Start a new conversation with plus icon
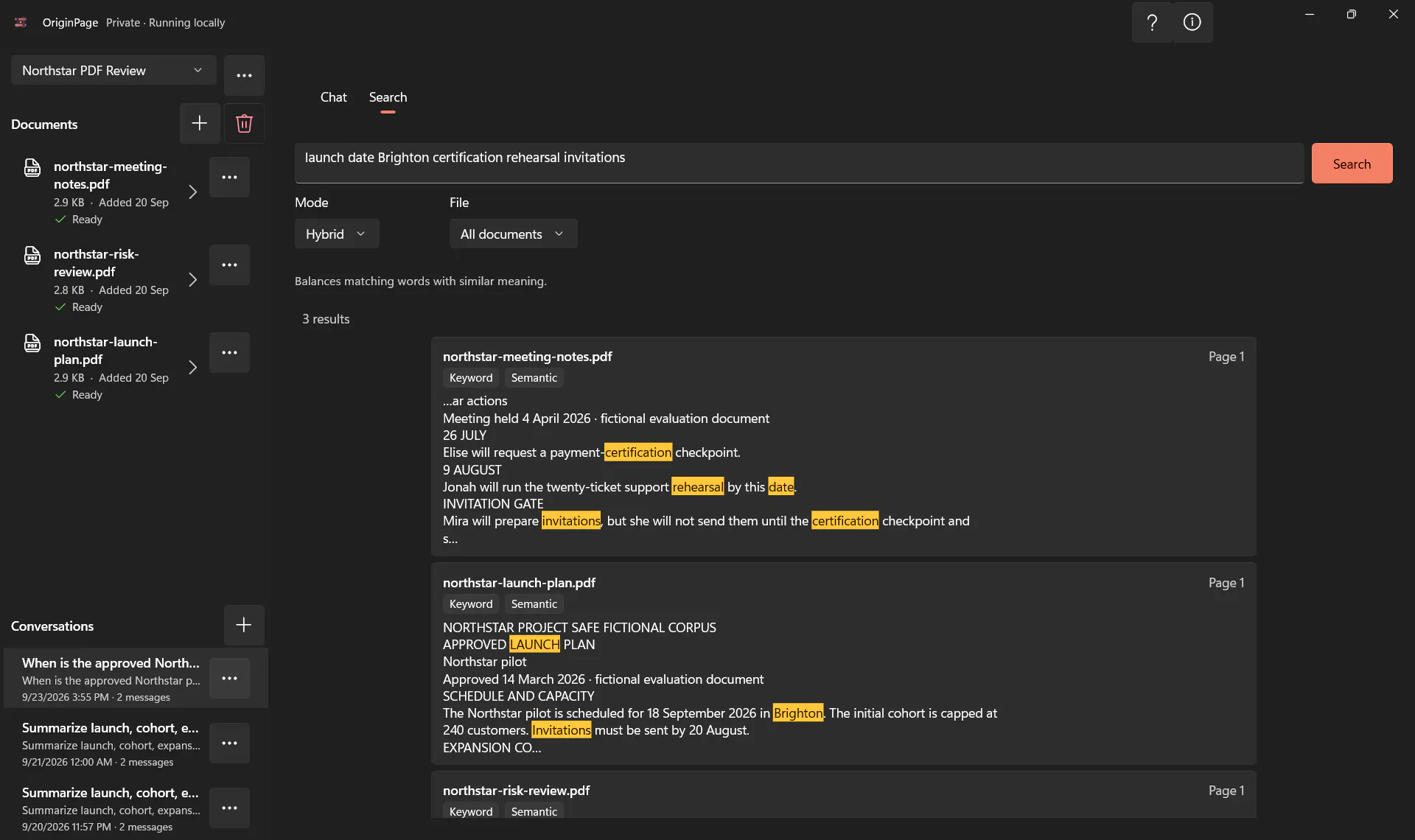This screenshot has height=840, width=1415. pyautogui.click(x=244, y=625)
